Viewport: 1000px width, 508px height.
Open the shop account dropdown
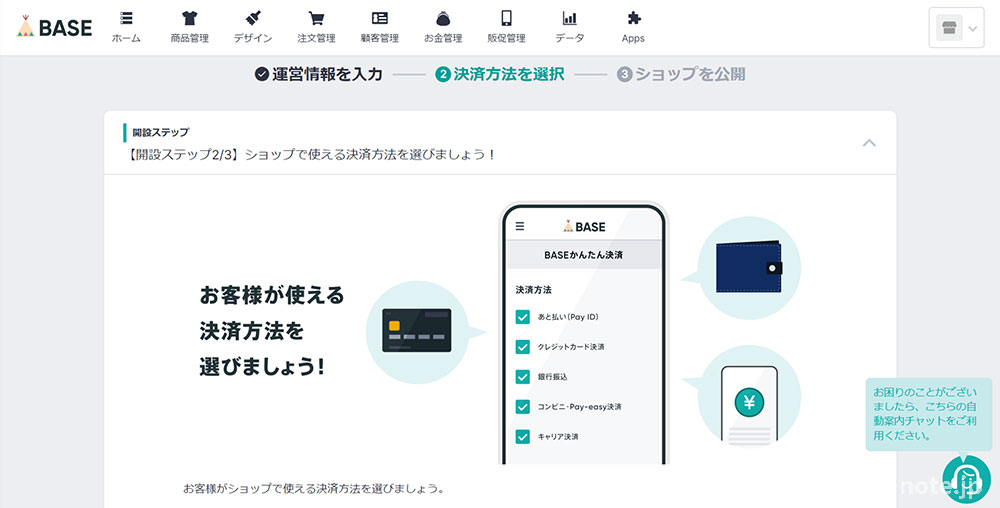pyautogui.click(x=956, y=28)
